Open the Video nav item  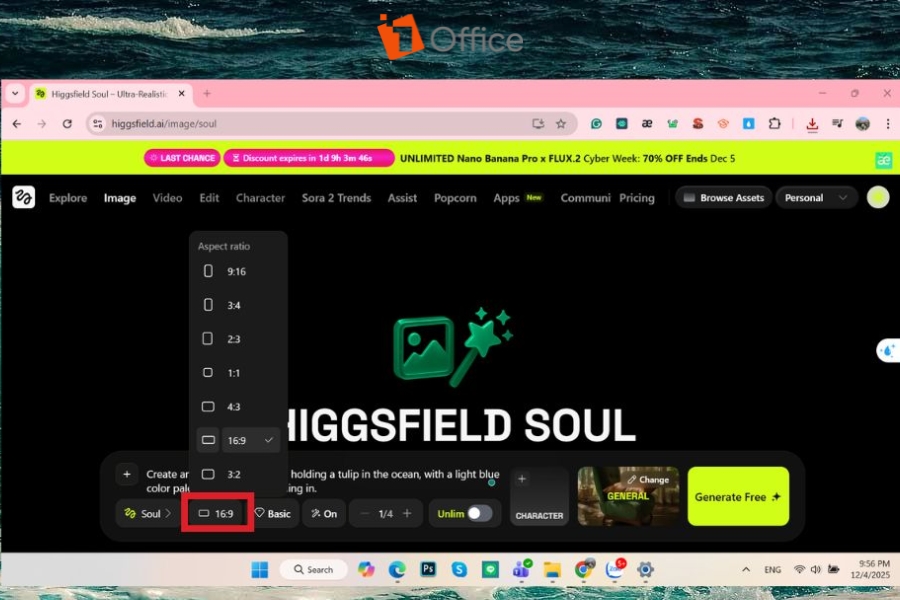[x=167, y=198]
